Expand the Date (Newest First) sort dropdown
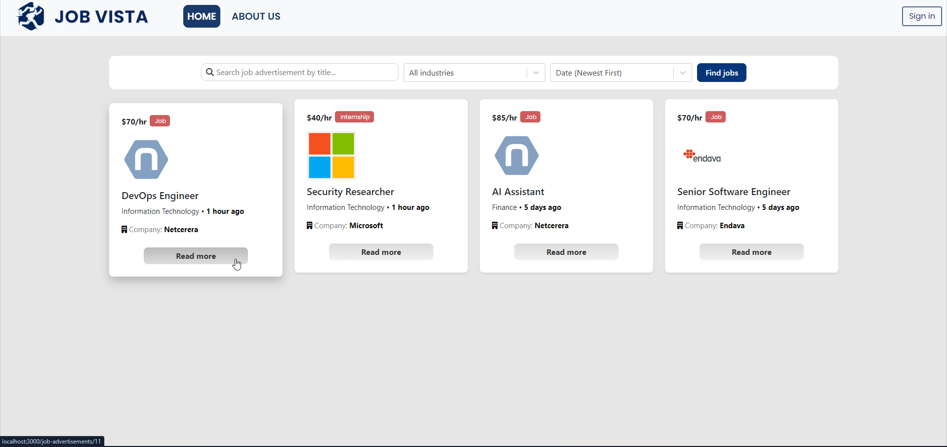Image resolution: width=947 pixels, height=447 pixels. coord(610,73)
